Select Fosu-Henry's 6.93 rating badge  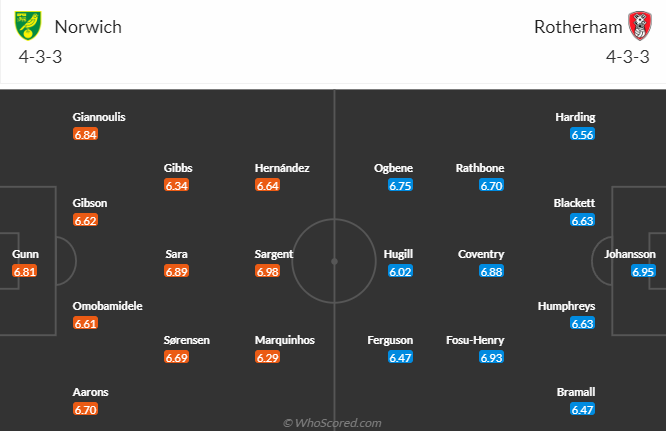click(x=491, y=358)
